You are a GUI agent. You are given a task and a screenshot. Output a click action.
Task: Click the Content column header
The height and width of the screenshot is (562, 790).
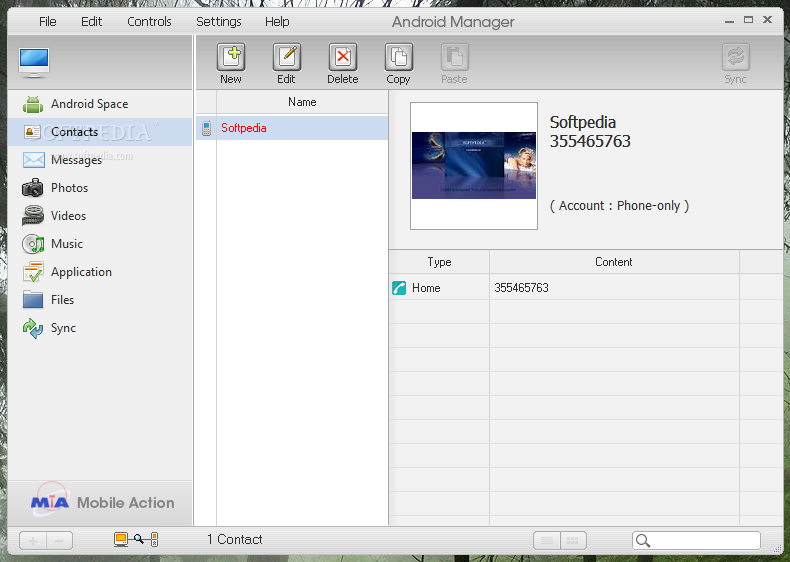click(x=614, y=262)
